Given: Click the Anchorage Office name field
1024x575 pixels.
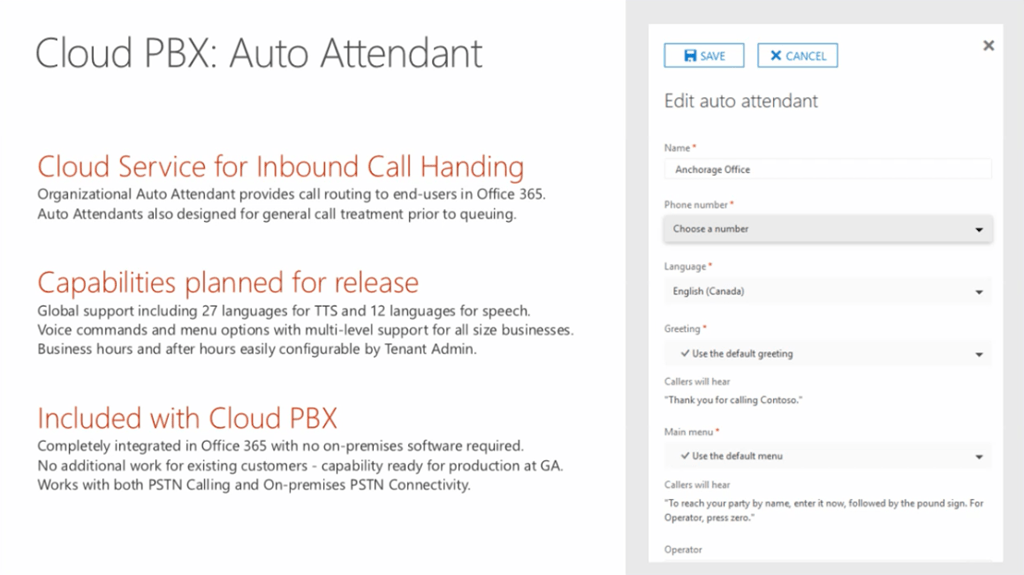Looking at the screenshot, I should [x=827, y=170].
